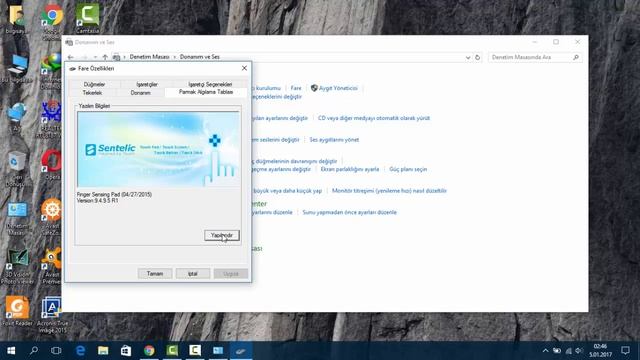Refresh the Control Panel view
This screenshot has width=640, height=360.
pos(478,58)
